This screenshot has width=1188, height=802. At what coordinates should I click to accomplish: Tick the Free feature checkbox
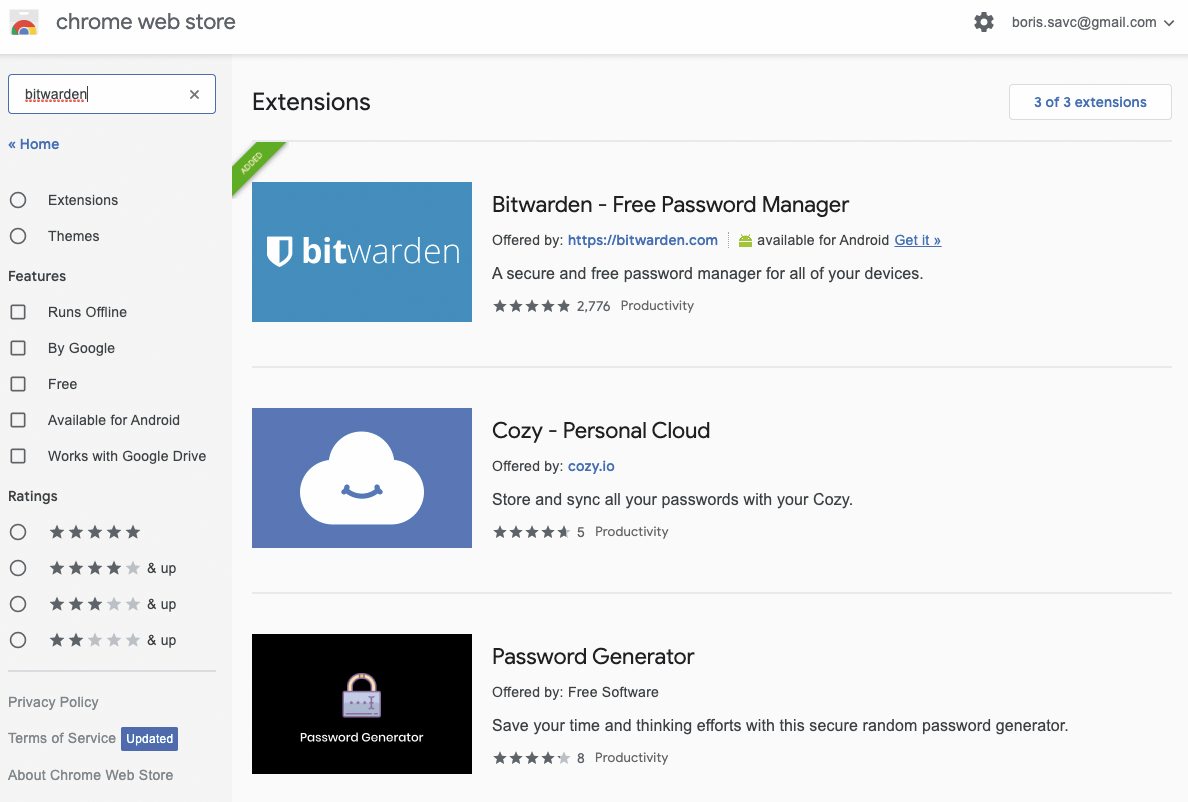pos(18,384)
